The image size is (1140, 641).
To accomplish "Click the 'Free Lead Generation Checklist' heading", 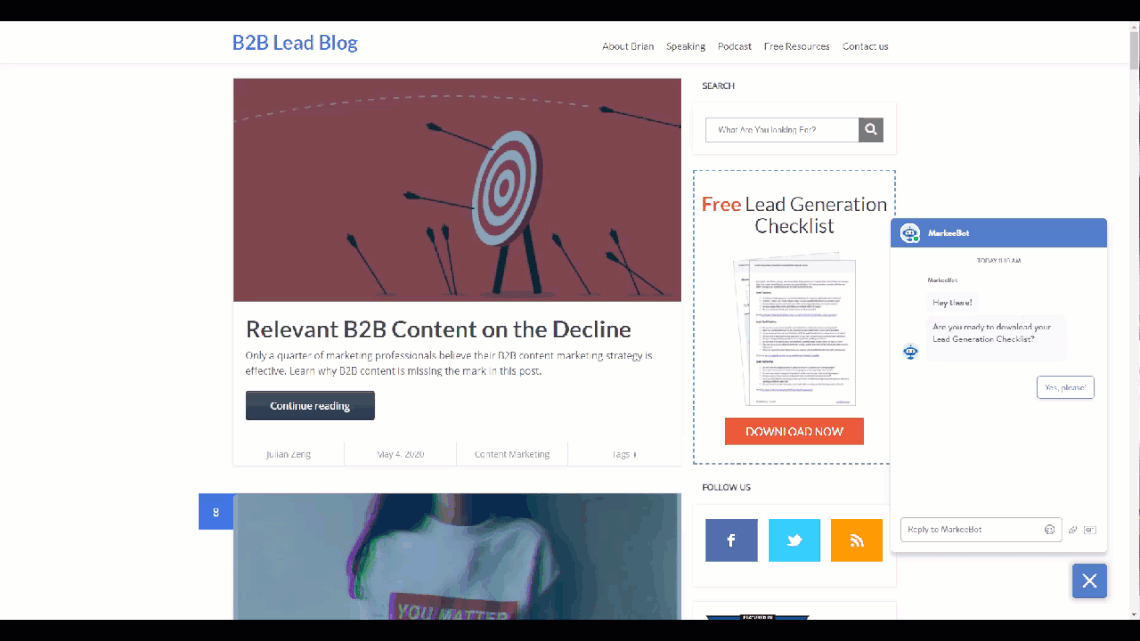I will tap(794, 215).
